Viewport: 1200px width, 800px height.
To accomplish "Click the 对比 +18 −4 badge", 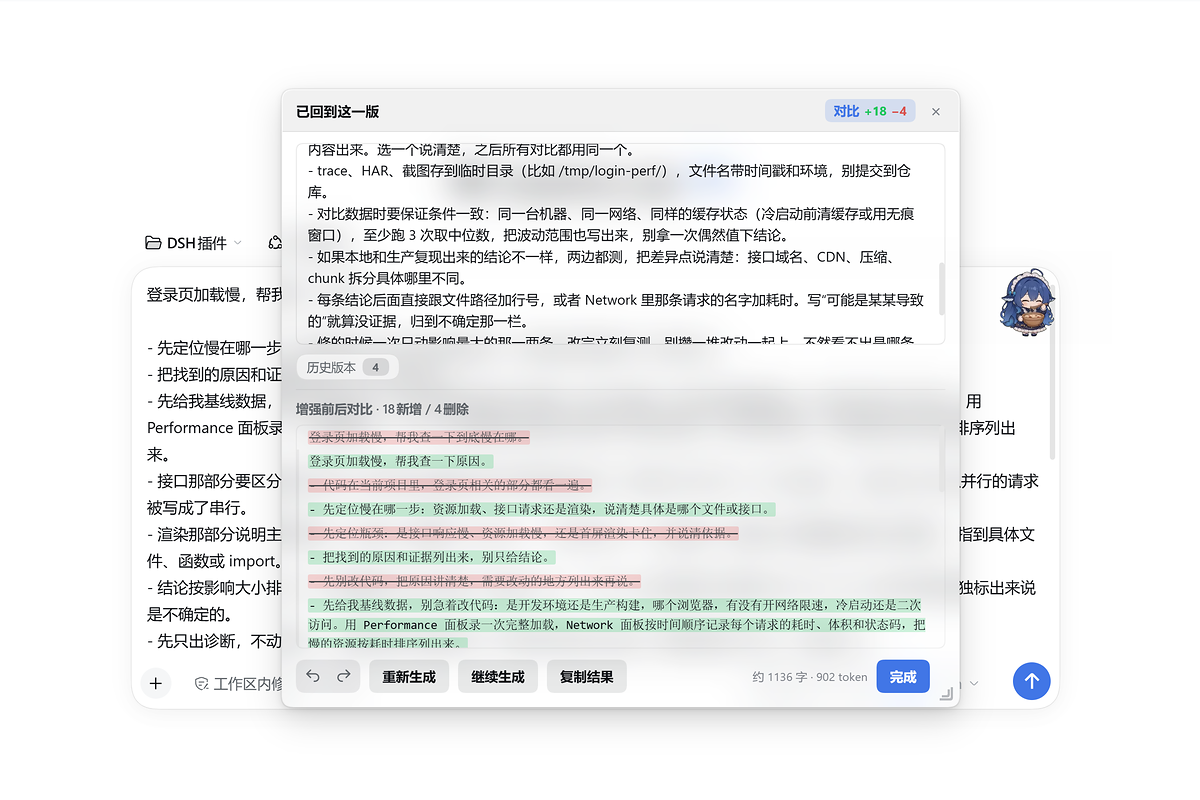I will pyautogui.click(x=870, y=111).
